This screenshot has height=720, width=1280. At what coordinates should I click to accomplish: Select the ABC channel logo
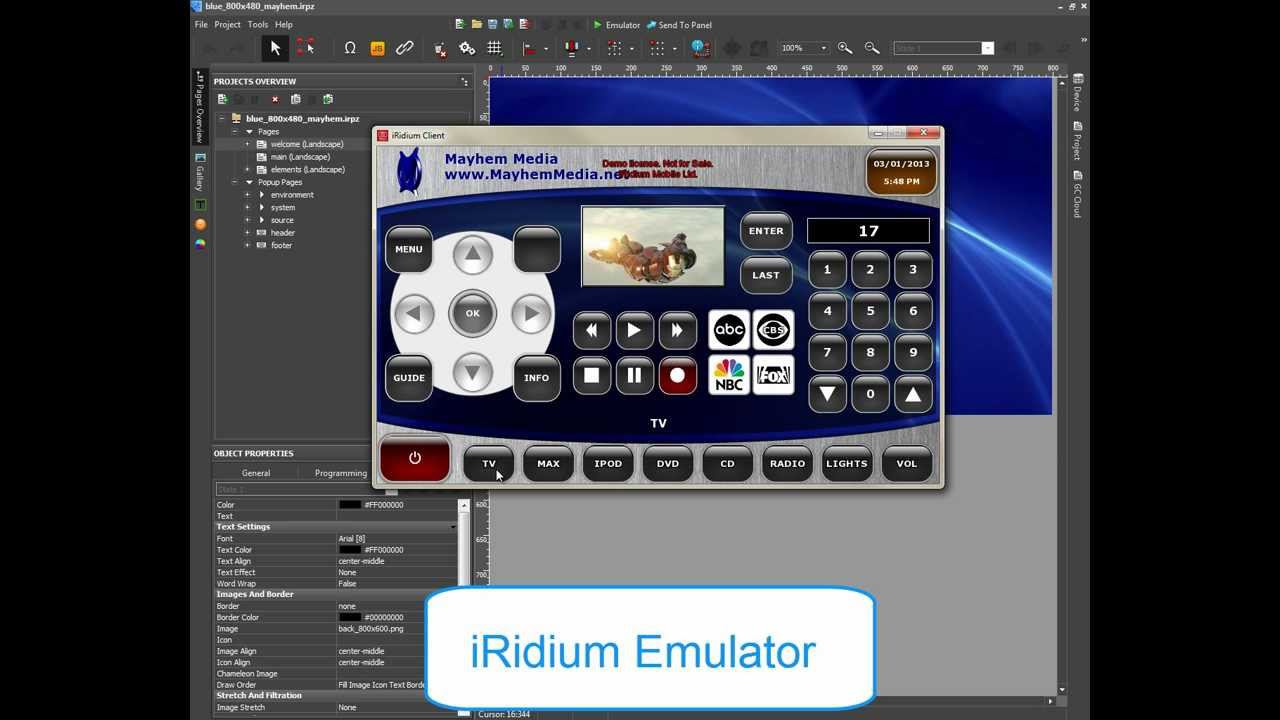(729, 330)
